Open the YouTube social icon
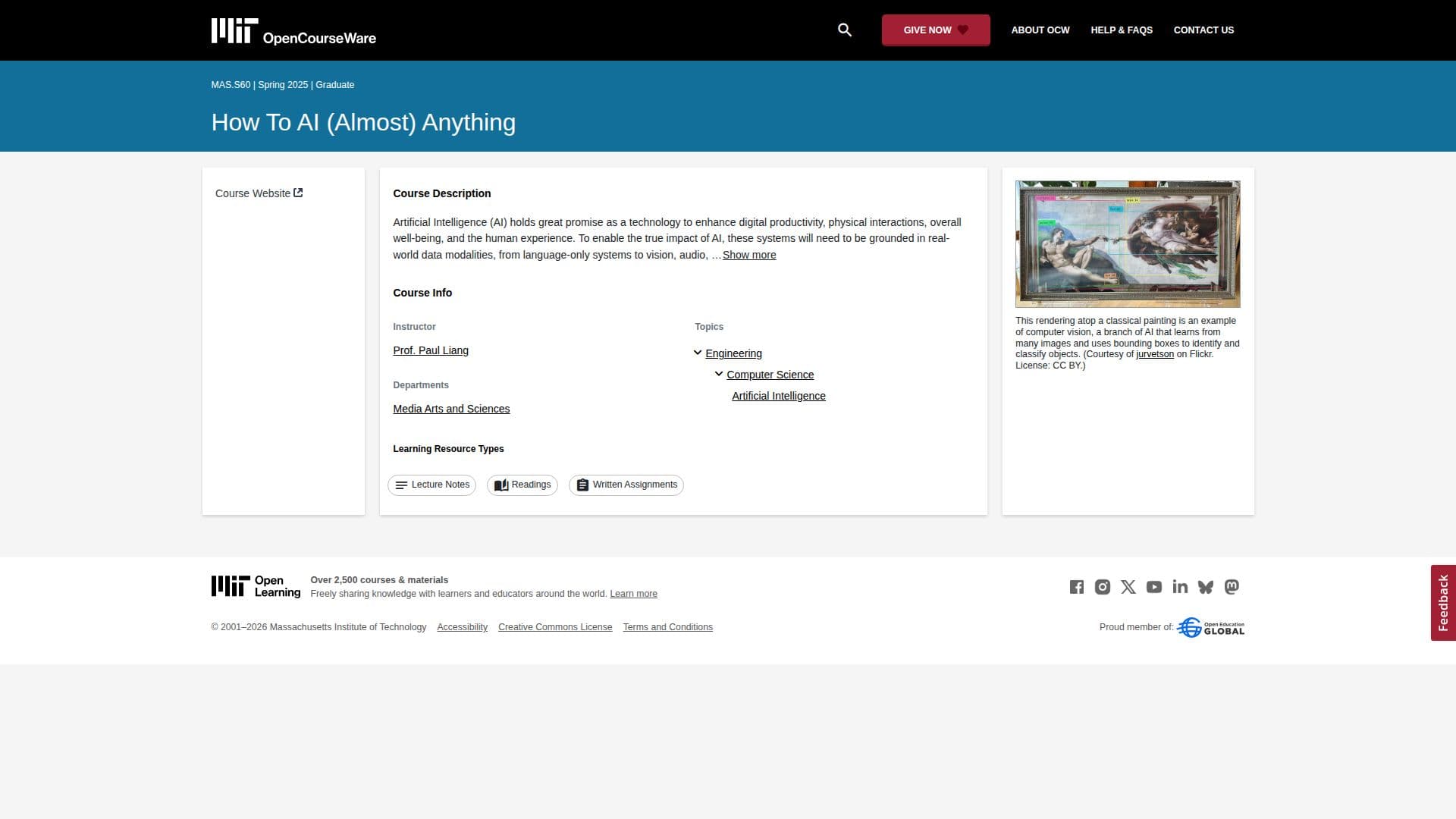 [1153, 587]
